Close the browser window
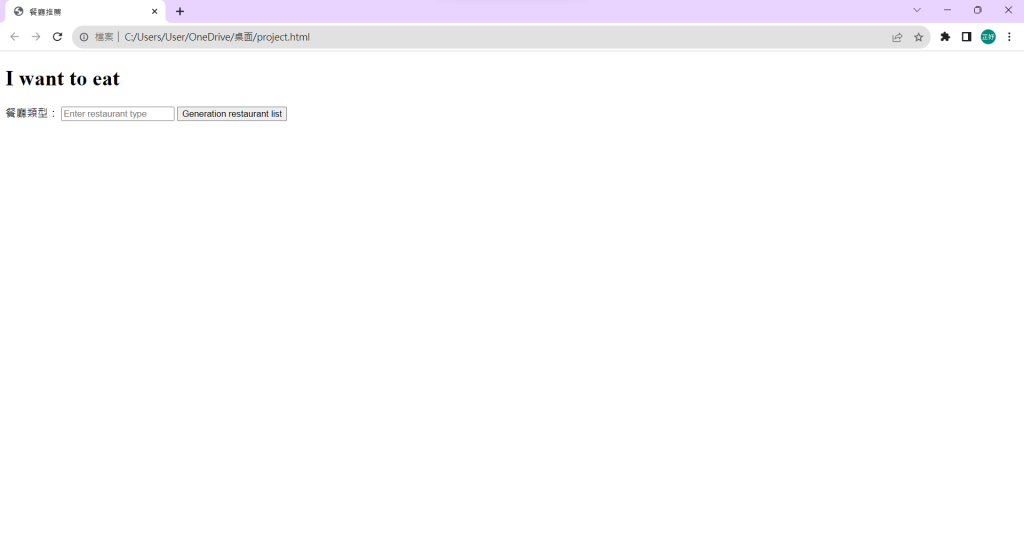 (x=1008, y=10)
